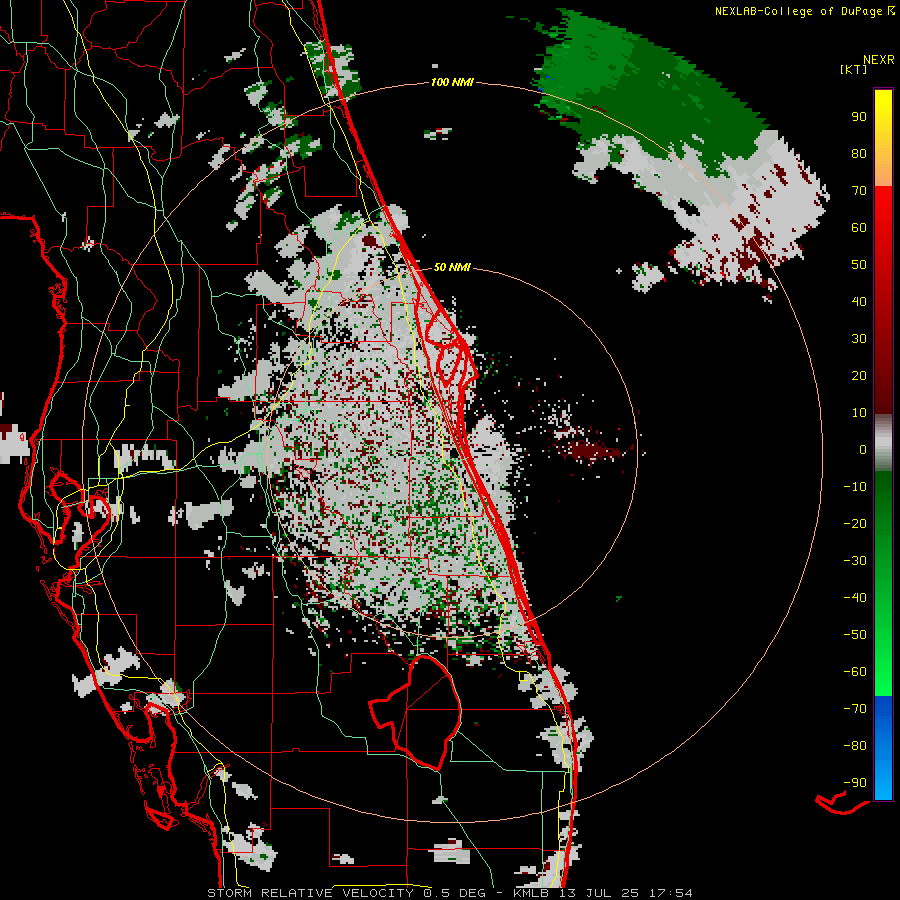This screenshot has width=900, height=900.
Task: Click the 60 value on velocity scale
Action: click(859, 228)
